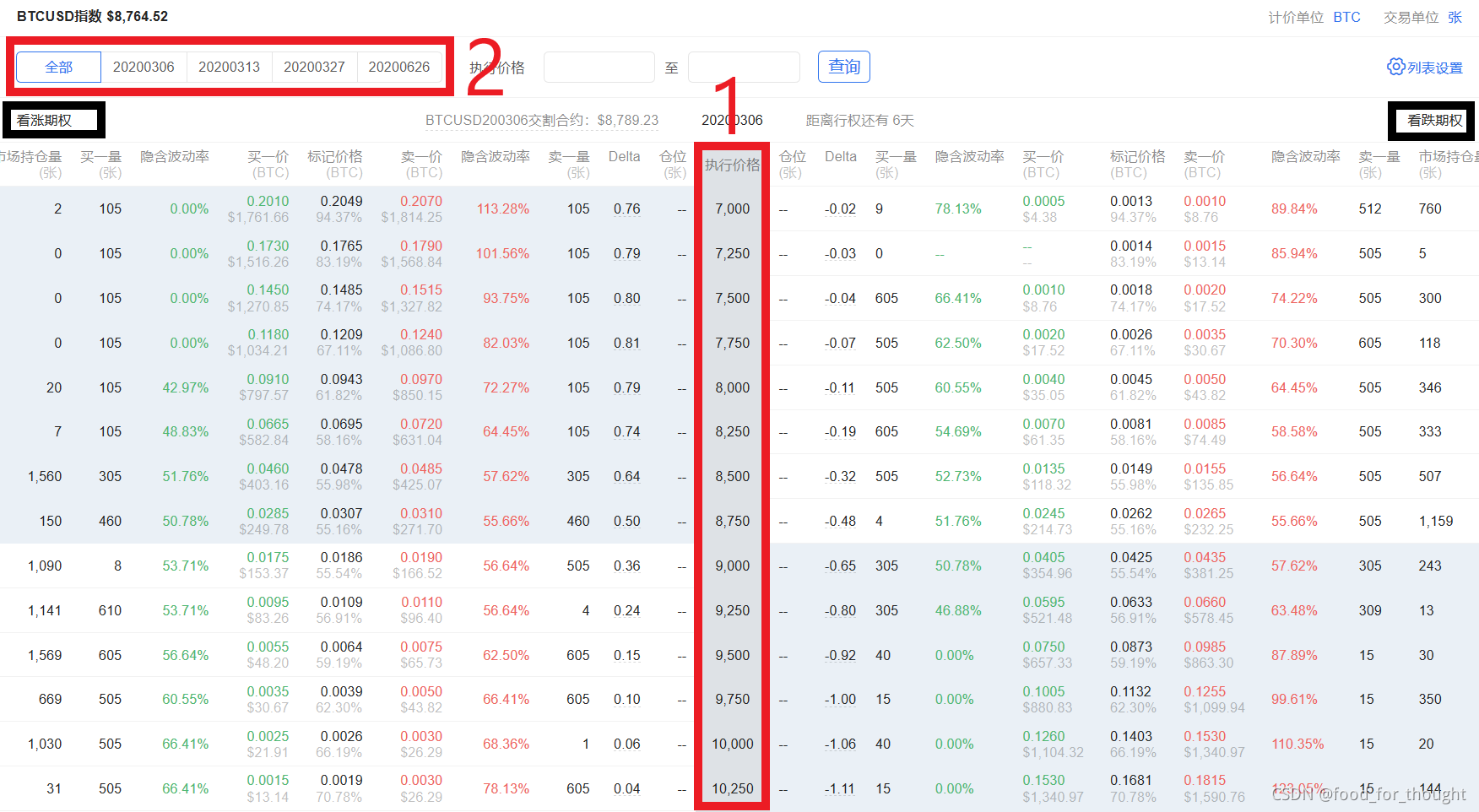Screen dimensions: 1479x812
Task: Click call ask price 0.0110
Action: [421, 602]
